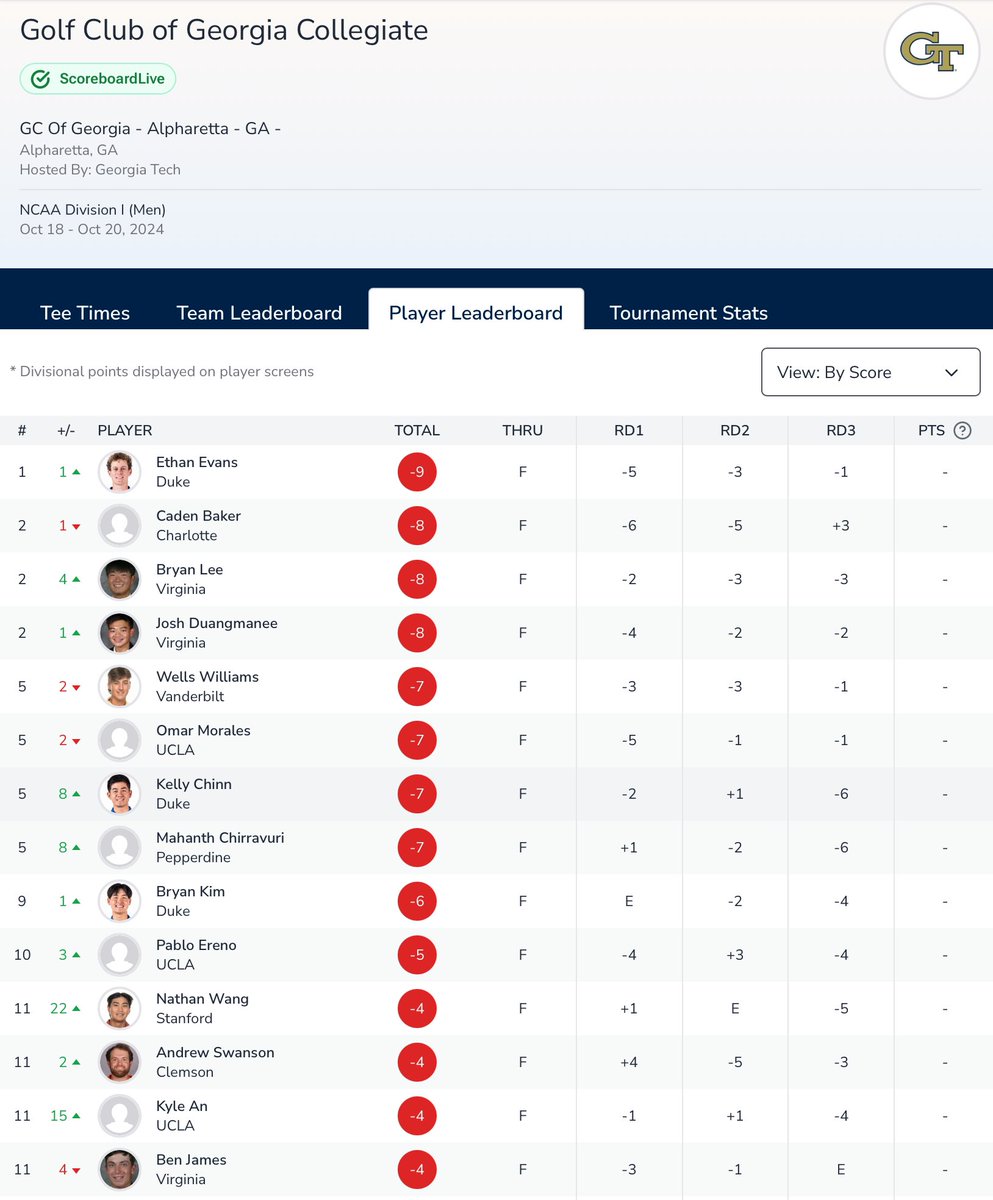Click Ben James's RD3 score E
This screenshot has height=1200, width=993.
[841, 1170]
